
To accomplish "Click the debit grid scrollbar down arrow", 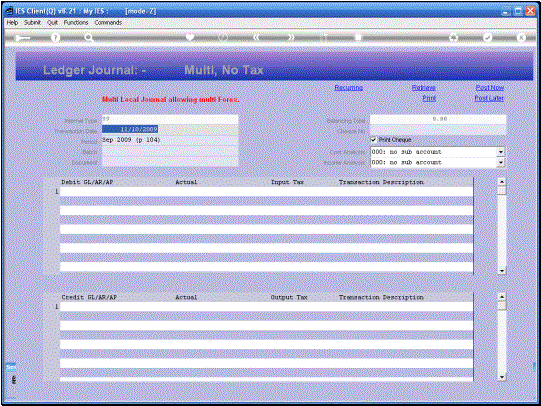I will coord(502,271).
